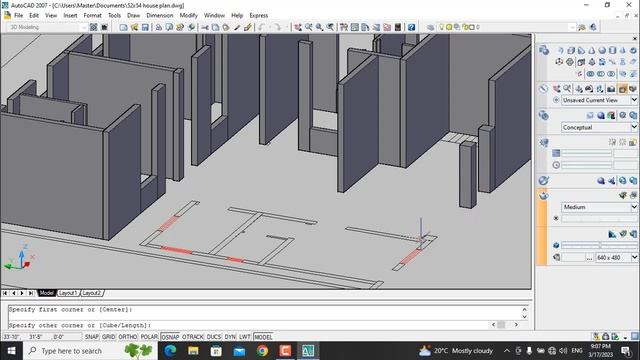This screenshot has height=360, width=640.
Task: Click the render teapot panel icon
Action: tap(543, 196)
